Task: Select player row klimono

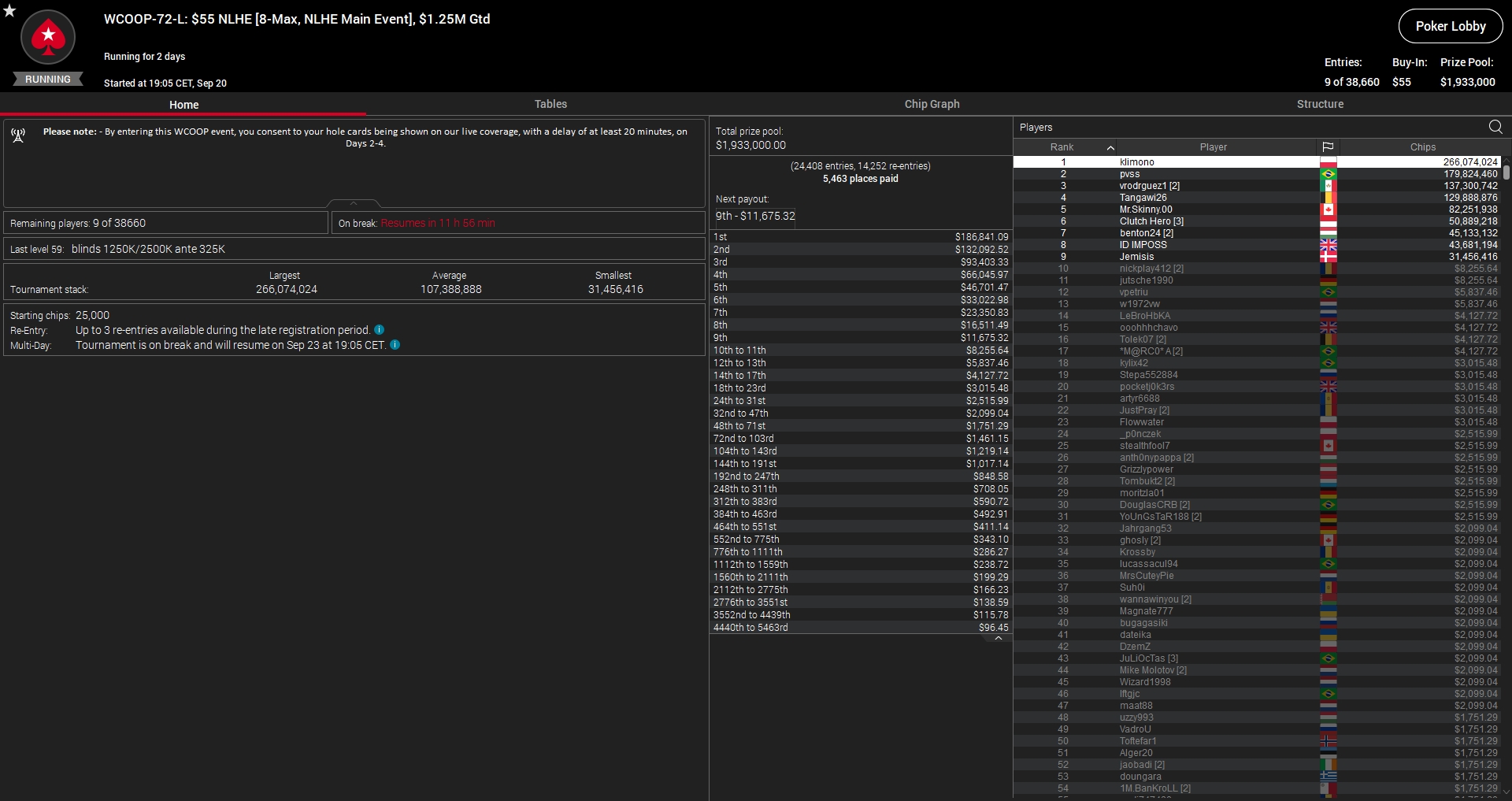Action: pos(1257,162)
